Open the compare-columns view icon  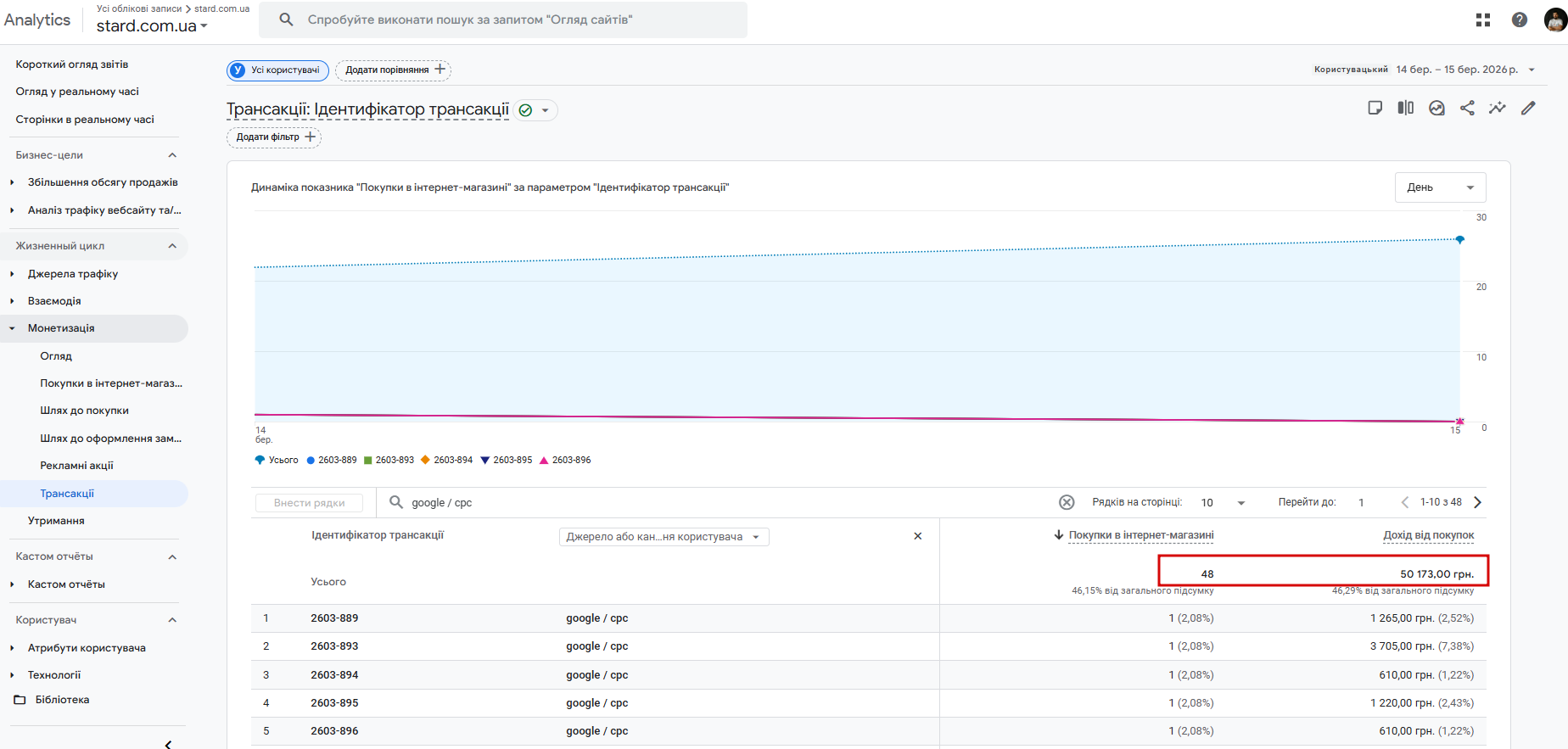[x=1406, y=108]
